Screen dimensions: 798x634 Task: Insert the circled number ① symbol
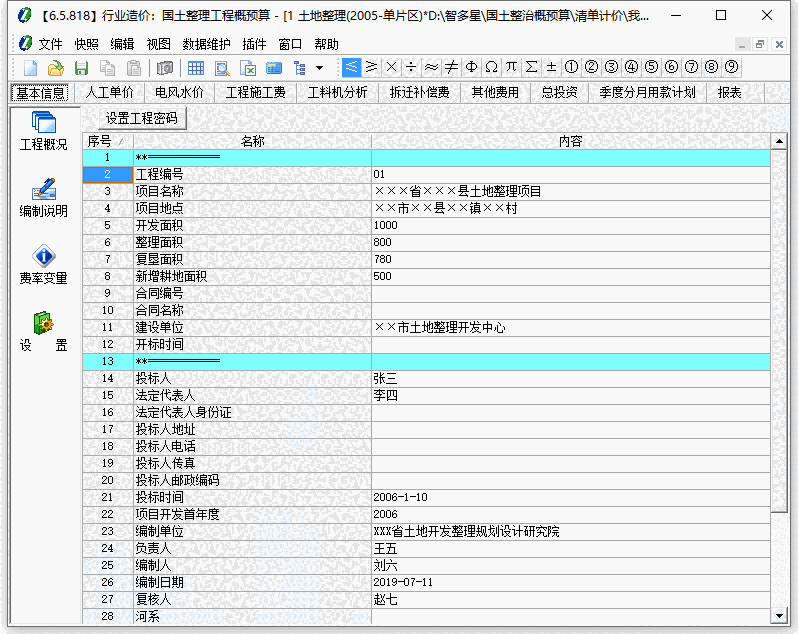click(571, 67)
